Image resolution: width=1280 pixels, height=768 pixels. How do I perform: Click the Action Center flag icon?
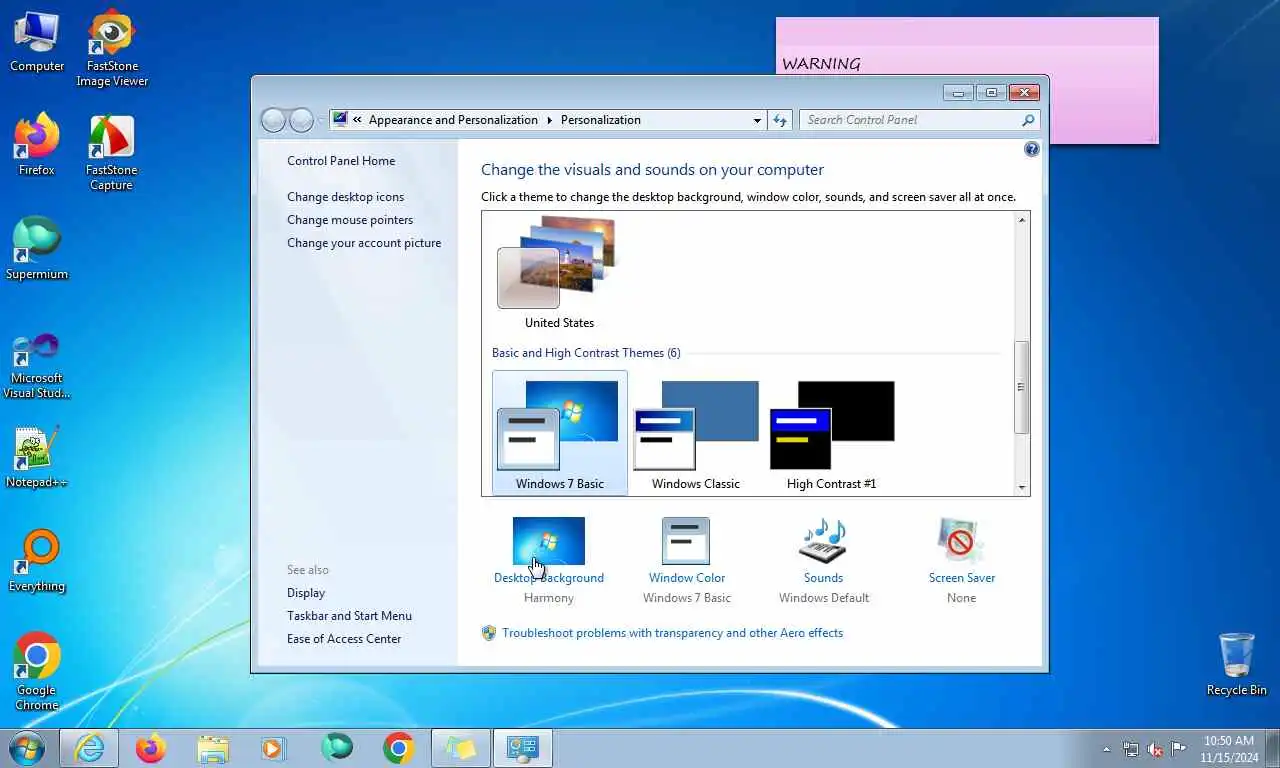tap(1179, 749)
